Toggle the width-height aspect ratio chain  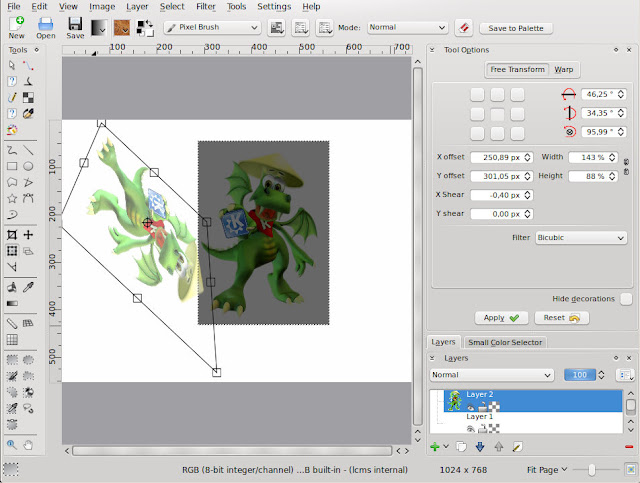coord(627,167)
